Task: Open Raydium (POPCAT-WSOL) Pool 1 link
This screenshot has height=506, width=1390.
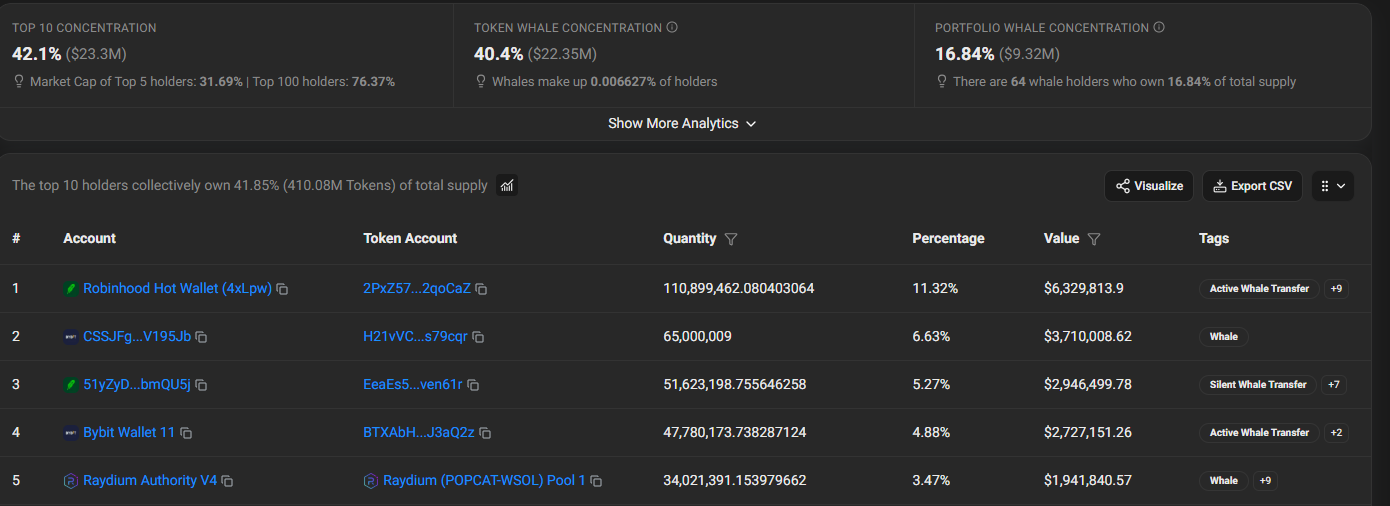Action: pos(484,481)
